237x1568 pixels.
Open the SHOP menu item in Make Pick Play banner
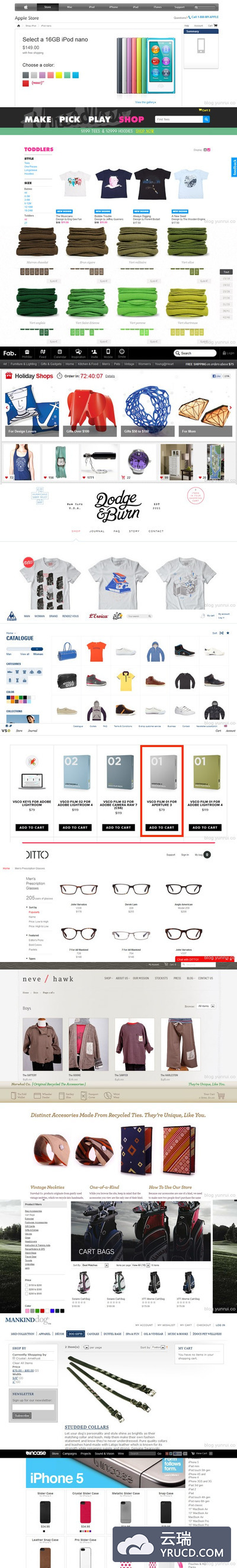[x=132, y=119]
